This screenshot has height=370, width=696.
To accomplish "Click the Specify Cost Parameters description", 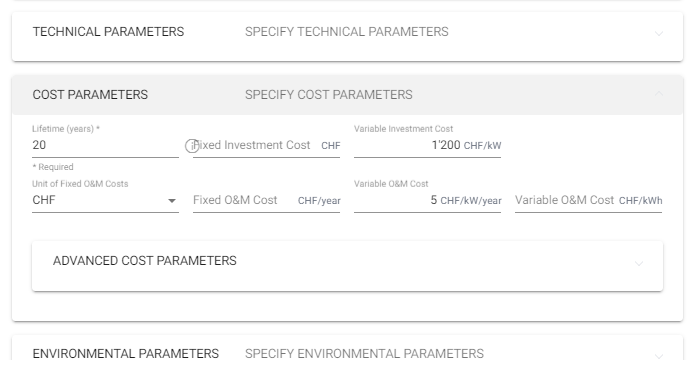I will click(x=328, y=95).
